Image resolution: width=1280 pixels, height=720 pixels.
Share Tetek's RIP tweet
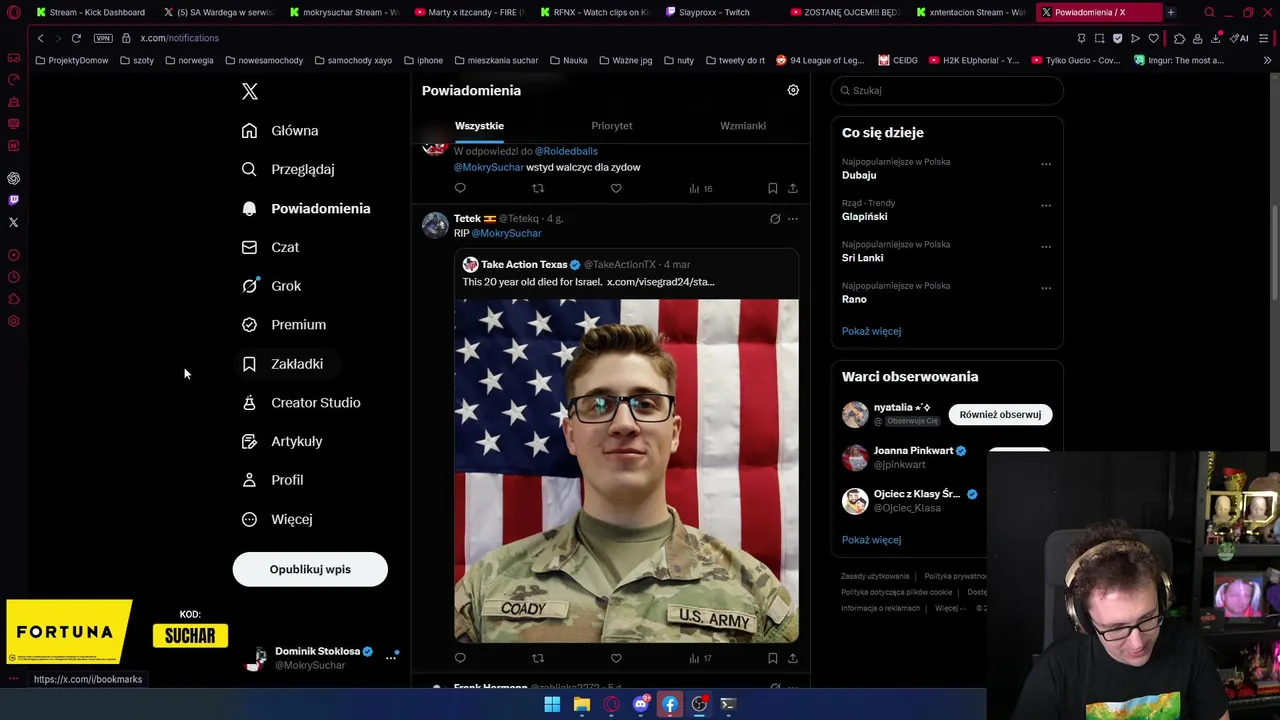point(793,658)
